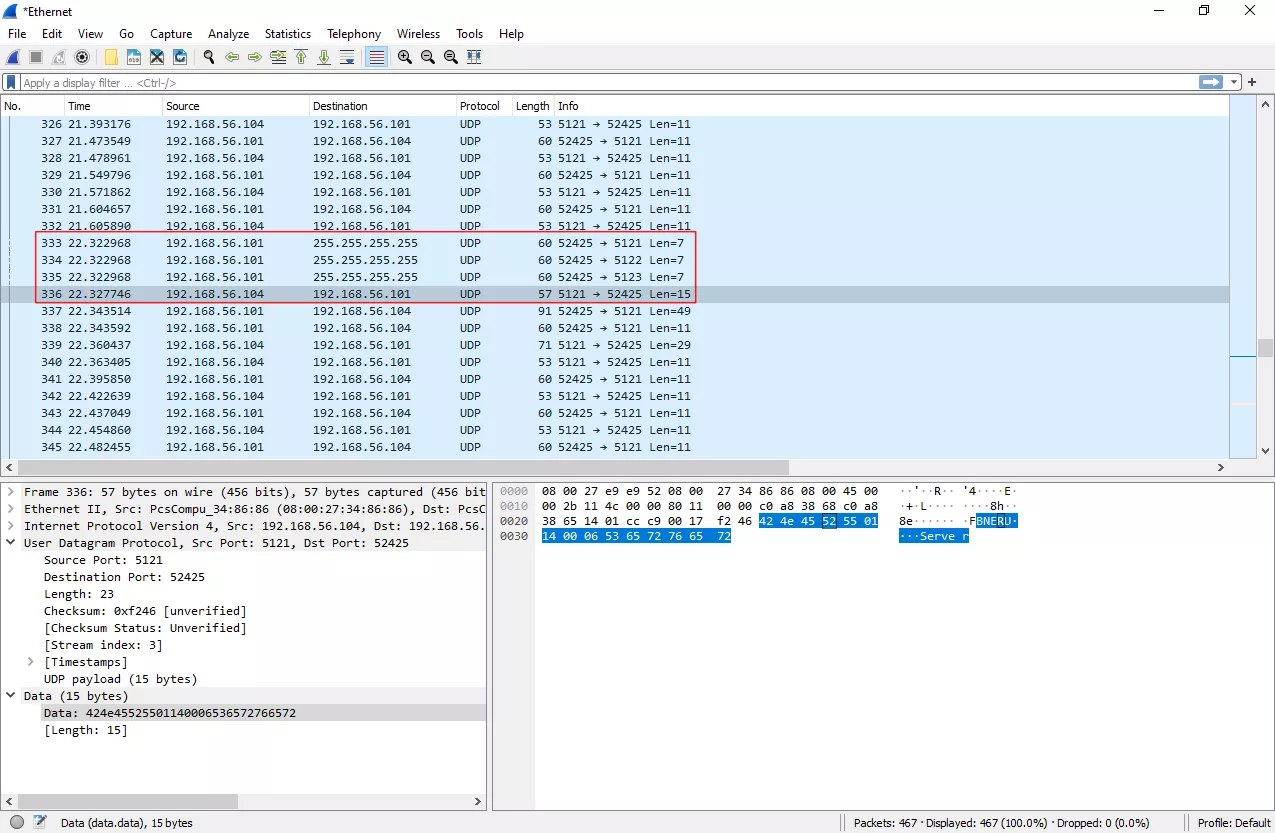Click packet list vertical scrollbar thumb
The width and height of the screenshot is (1275, 833).
pyautogui.click(x=1266, y=347)
